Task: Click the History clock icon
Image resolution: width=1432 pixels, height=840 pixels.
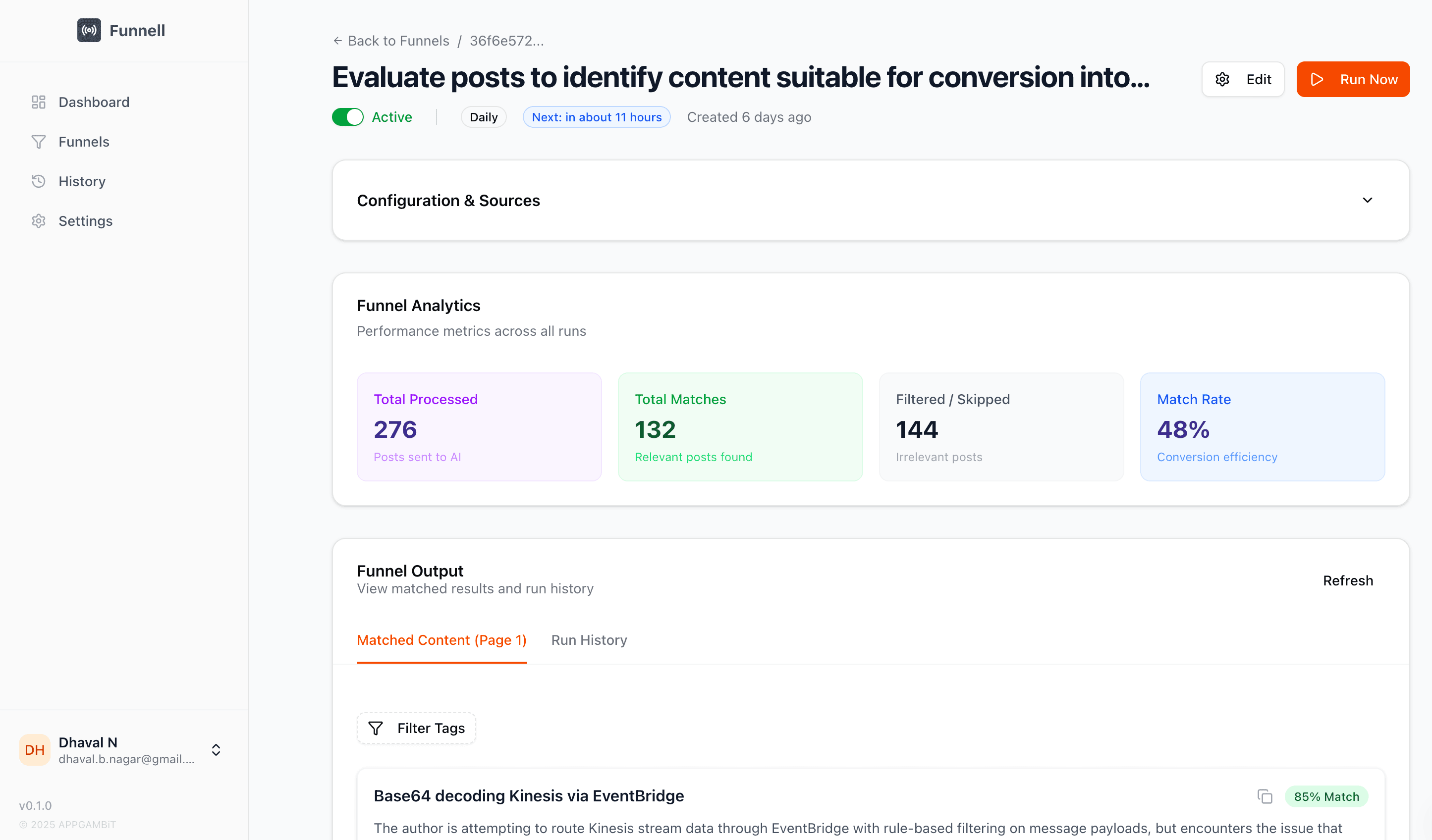Action: (38, 181)
